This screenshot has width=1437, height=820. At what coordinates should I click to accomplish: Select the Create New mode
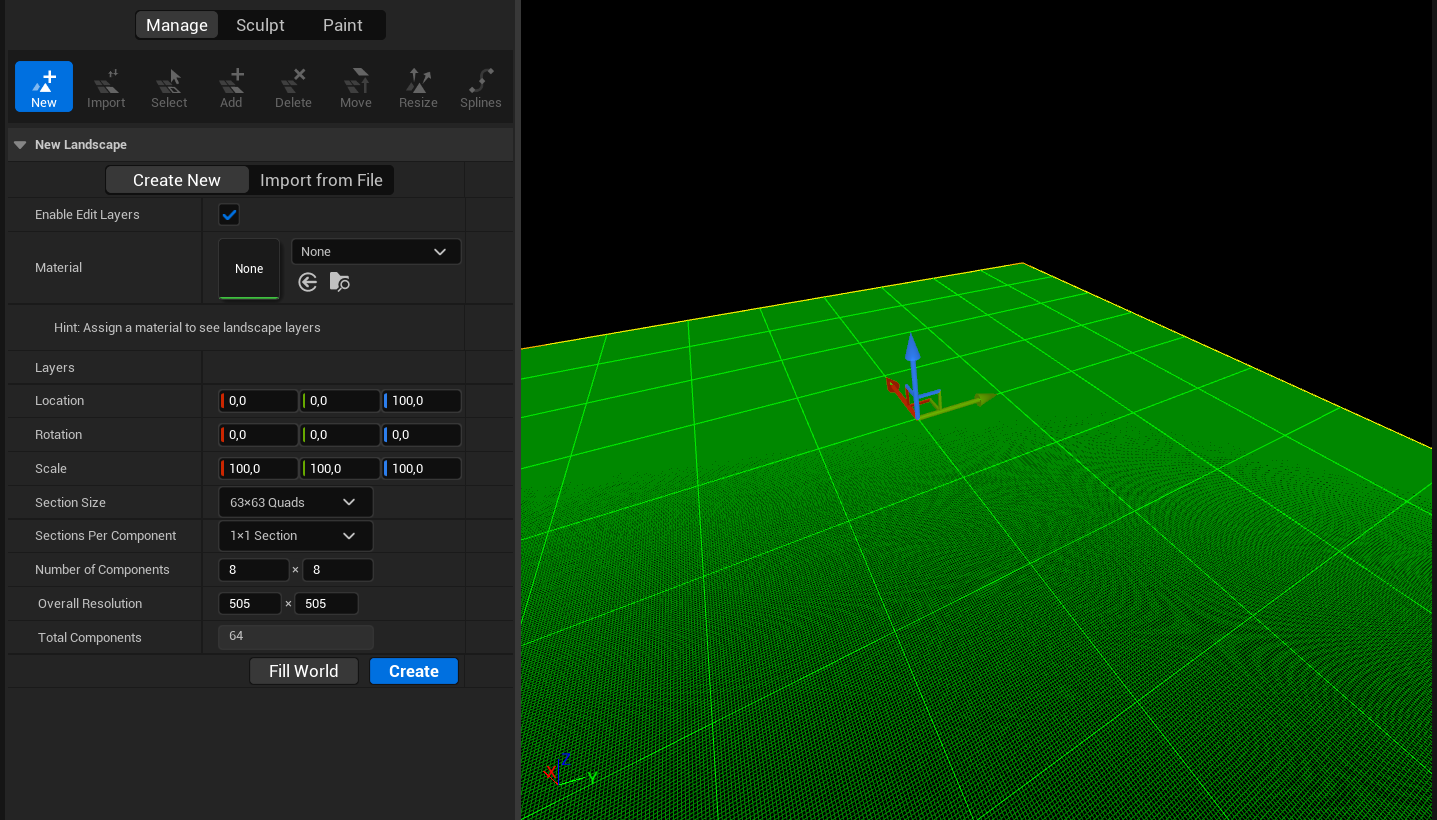(177, 180)
